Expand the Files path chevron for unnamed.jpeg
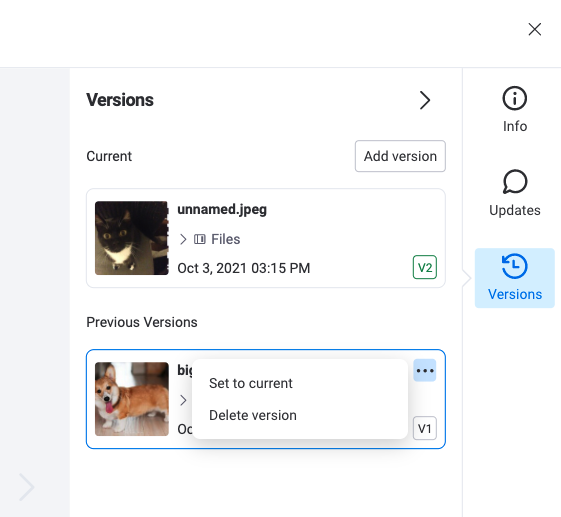 pos(183,239)
